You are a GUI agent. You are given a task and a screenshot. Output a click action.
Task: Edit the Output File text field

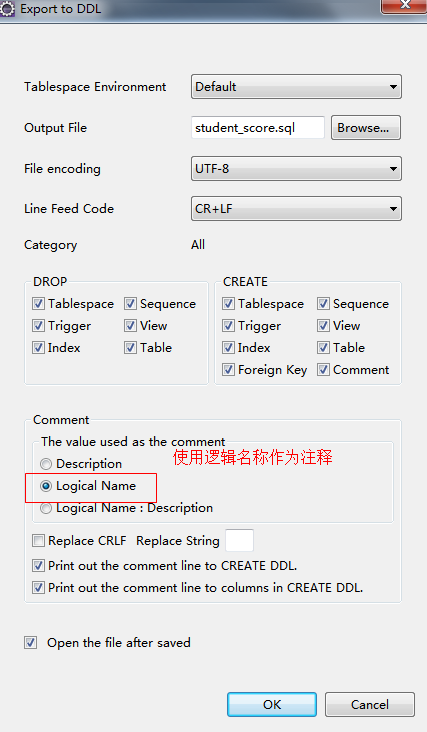258,127
